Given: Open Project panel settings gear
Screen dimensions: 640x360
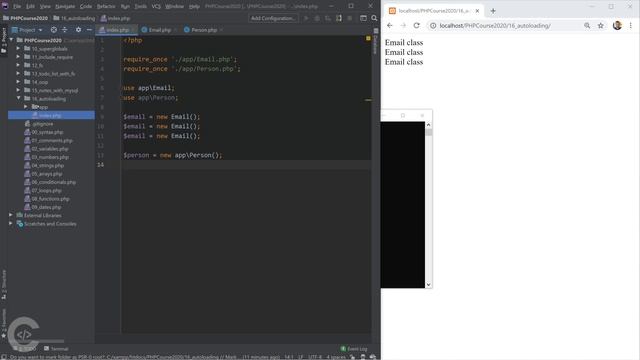Looking at the screenshot, I should pyautogui.click(x=78, y=30).
